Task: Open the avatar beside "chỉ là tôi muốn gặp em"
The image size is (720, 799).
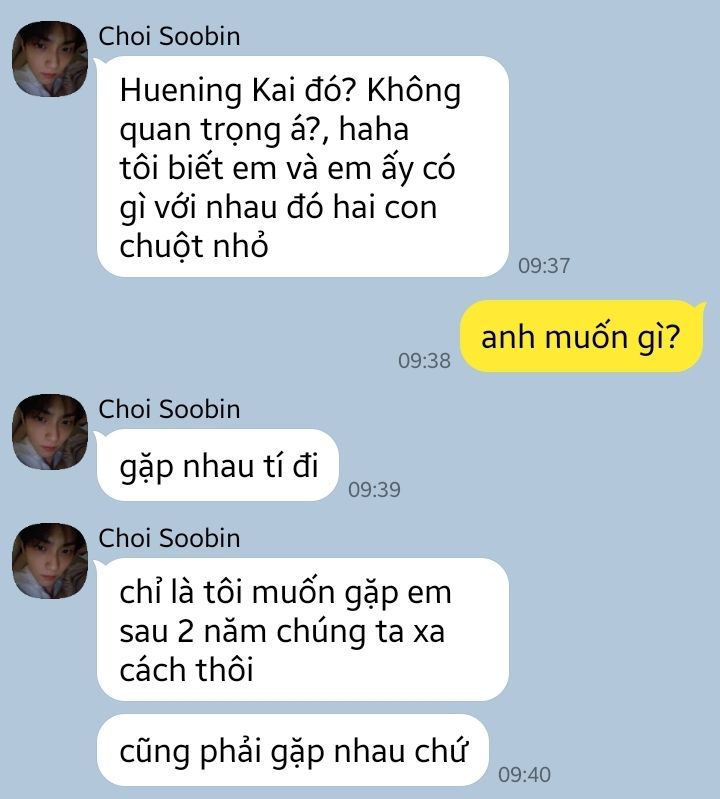Action: click(50, 561)
